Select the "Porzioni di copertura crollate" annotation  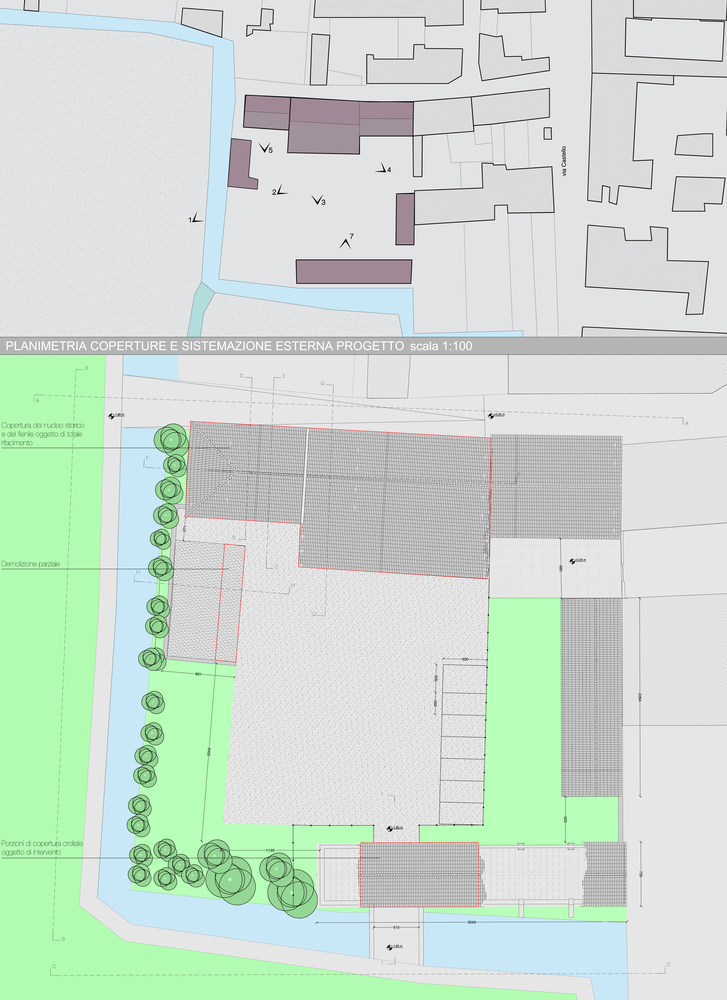(42, 848)
